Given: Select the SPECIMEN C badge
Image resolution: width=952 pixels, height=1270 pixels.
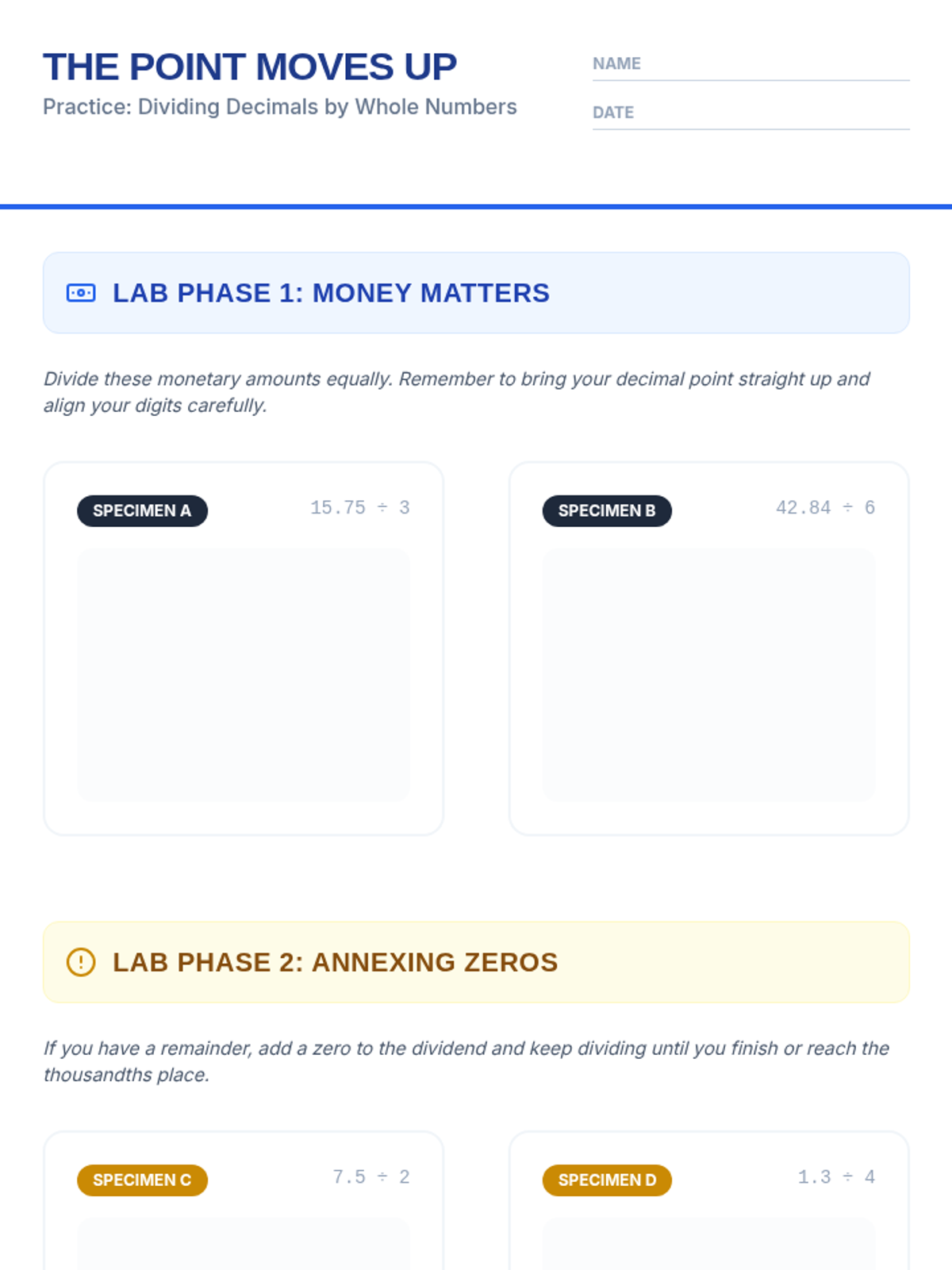Looking at the screenshot, I should pyautogui.click(x=142, y=1180).
